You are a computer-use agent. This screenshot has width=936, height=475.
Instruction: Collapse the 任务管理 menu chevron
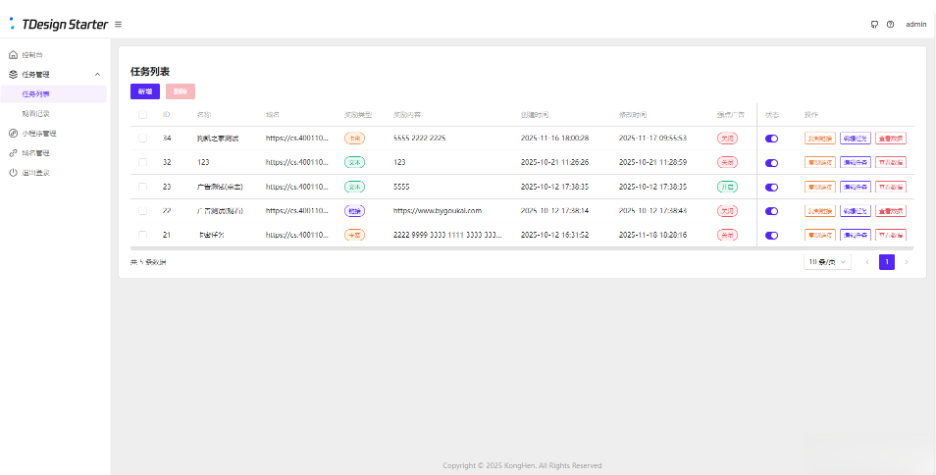coord(97,74)
